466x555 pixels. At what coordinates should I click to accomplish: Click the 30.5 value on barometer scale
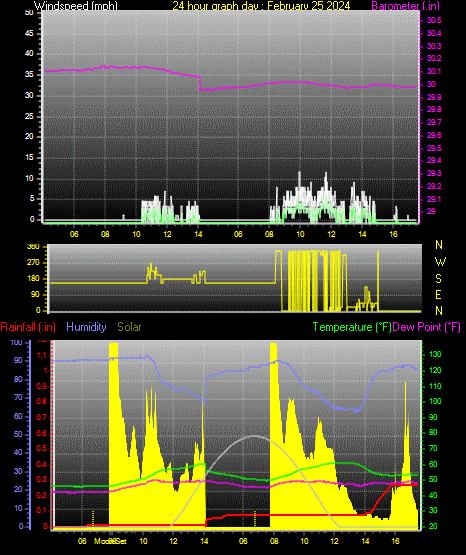434,21
